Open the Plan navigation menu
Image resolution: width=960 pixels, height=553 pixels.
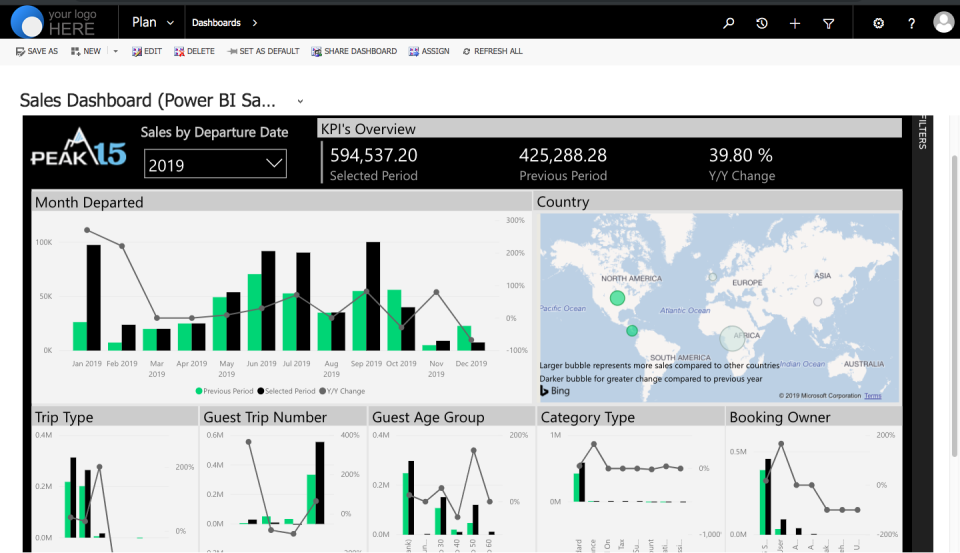(x=152, y=23)
